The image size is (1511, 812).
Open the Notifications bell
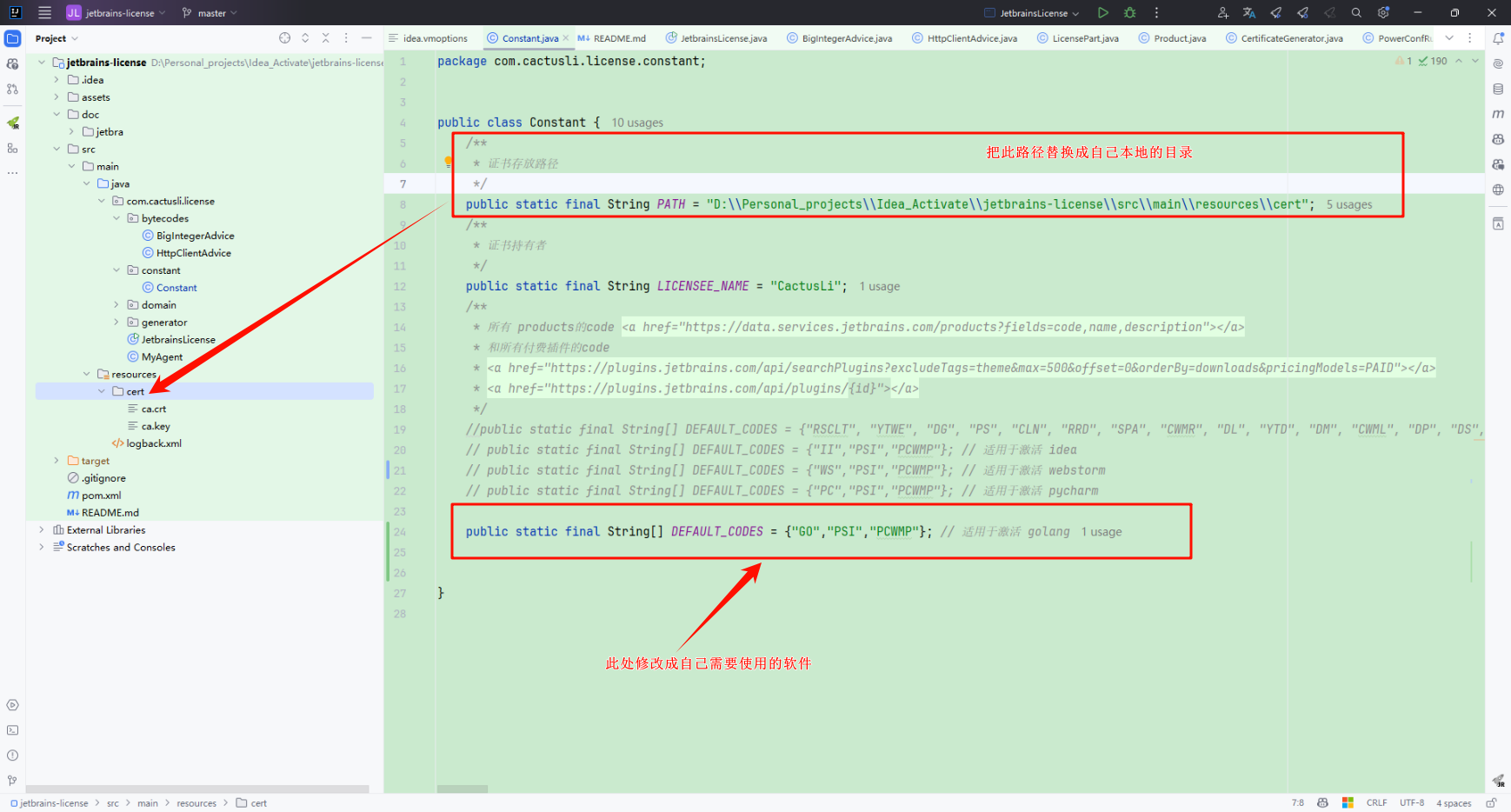[1498, 38]
